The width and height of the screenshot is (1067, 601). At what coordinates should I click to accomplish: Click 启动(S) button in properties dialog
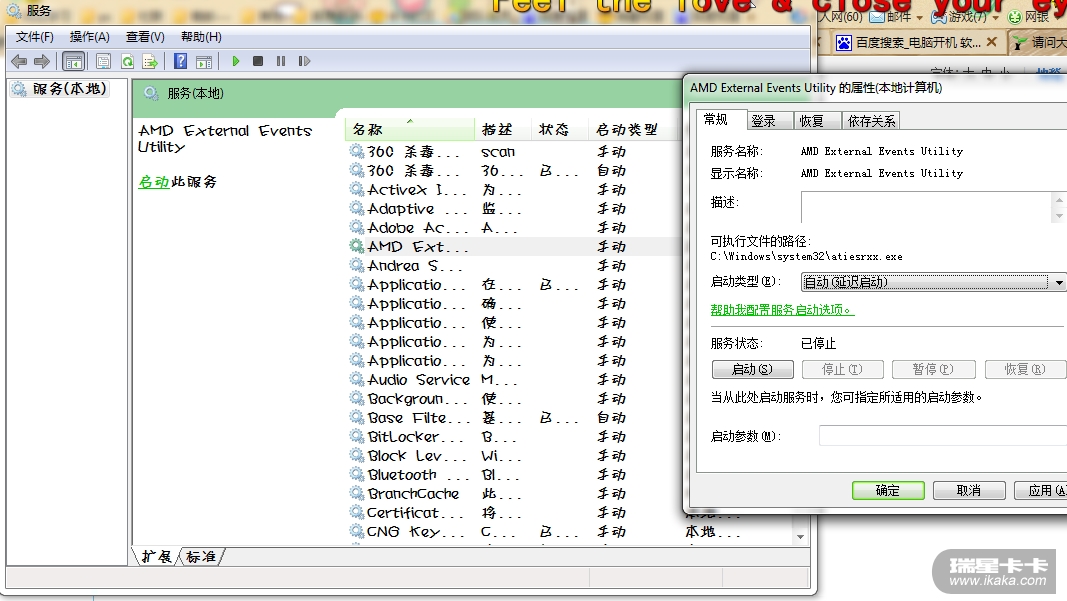click(752, 369)
